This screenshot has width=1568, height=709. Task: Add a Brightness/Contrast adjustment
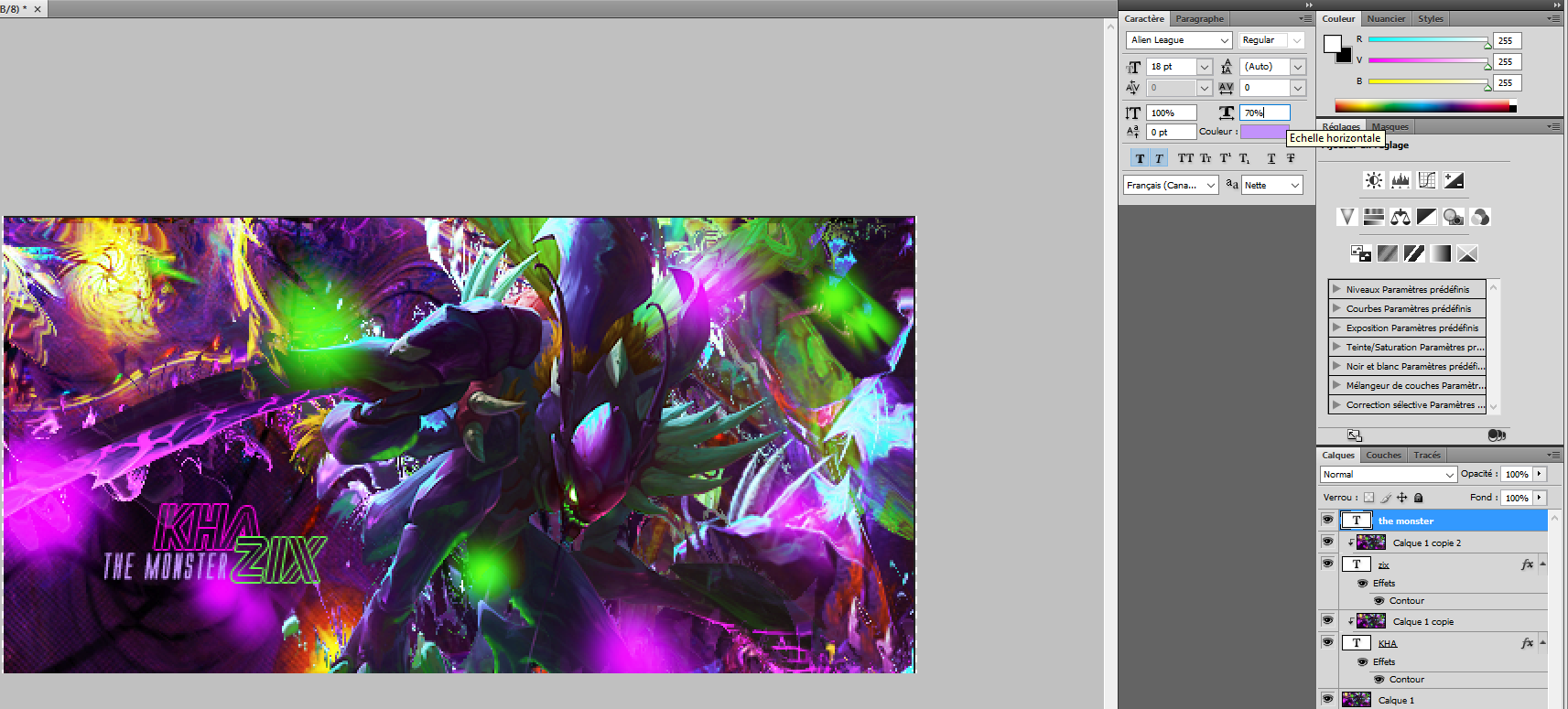tap(1373, 180)
